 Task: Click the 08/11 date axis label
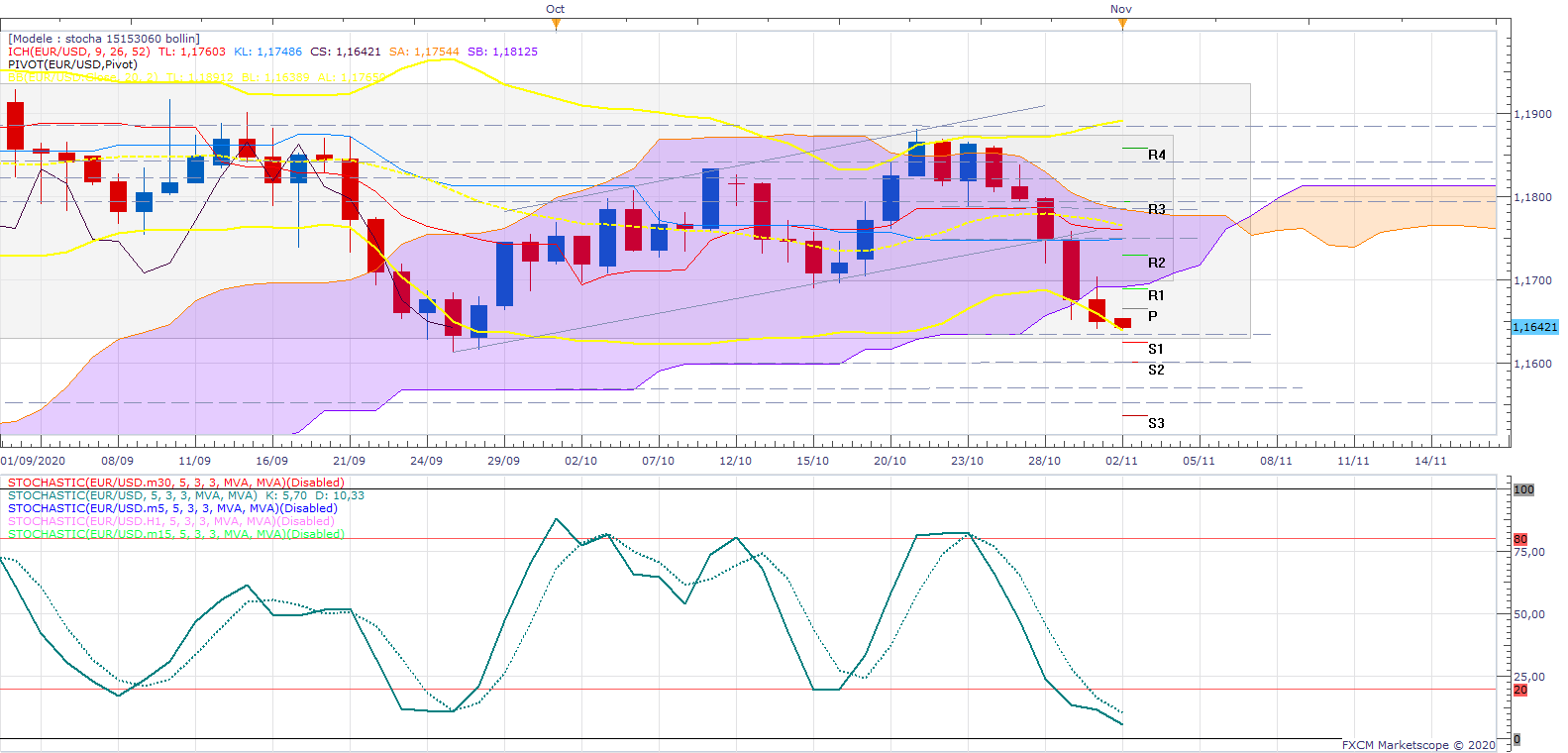coord(1277,461)
